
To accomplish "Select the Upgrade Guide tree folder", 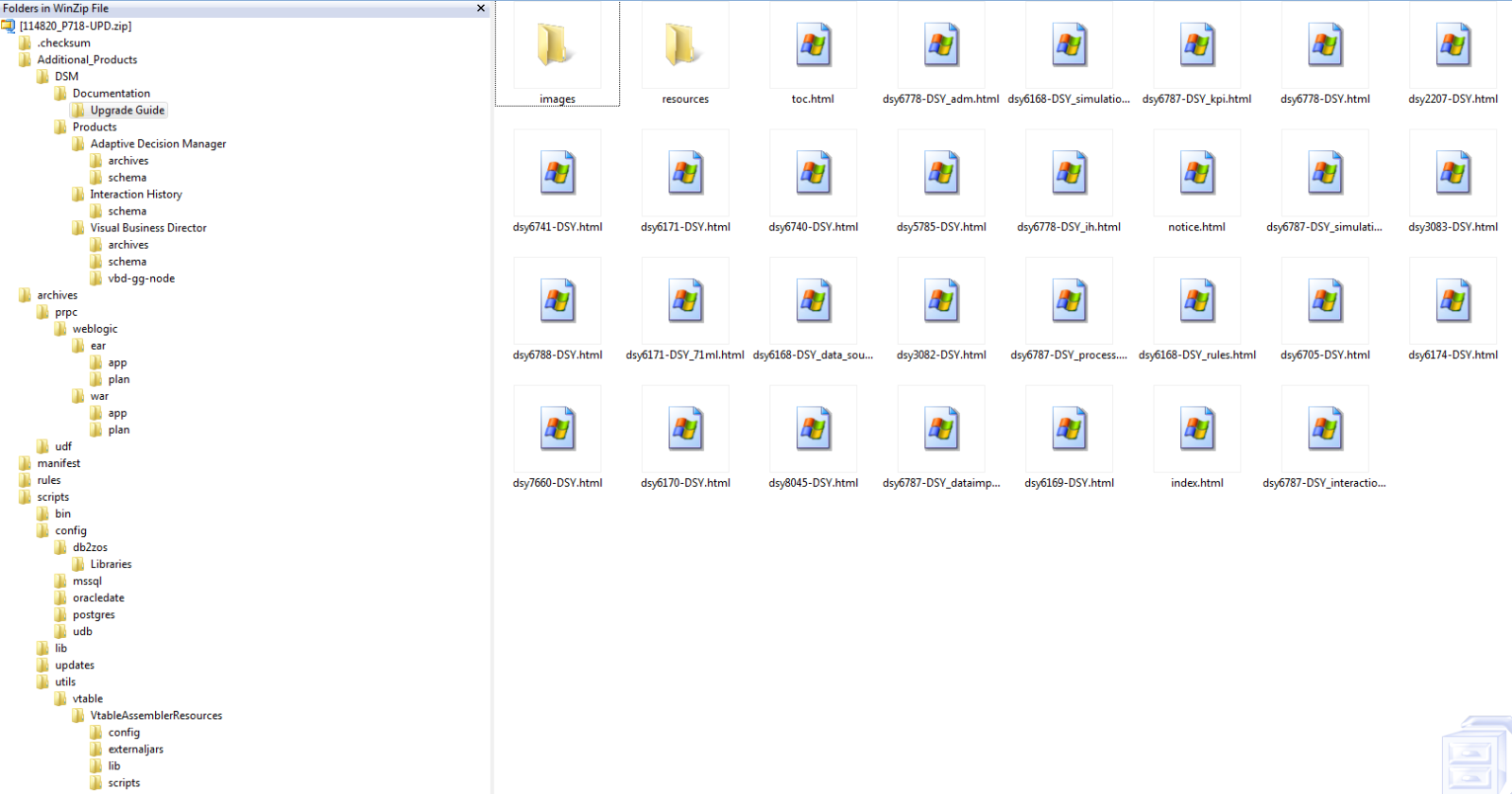I will coord(128,111).
